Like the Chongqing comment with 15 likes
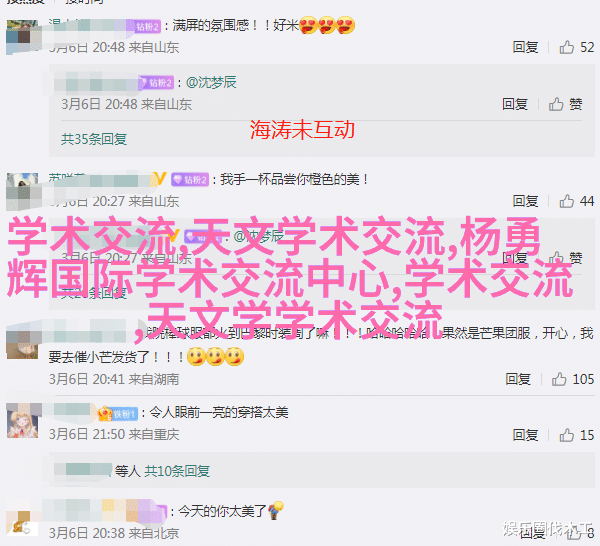Image resolution: width=600 pixels, height=546 pixels. (x=567, y=435)
